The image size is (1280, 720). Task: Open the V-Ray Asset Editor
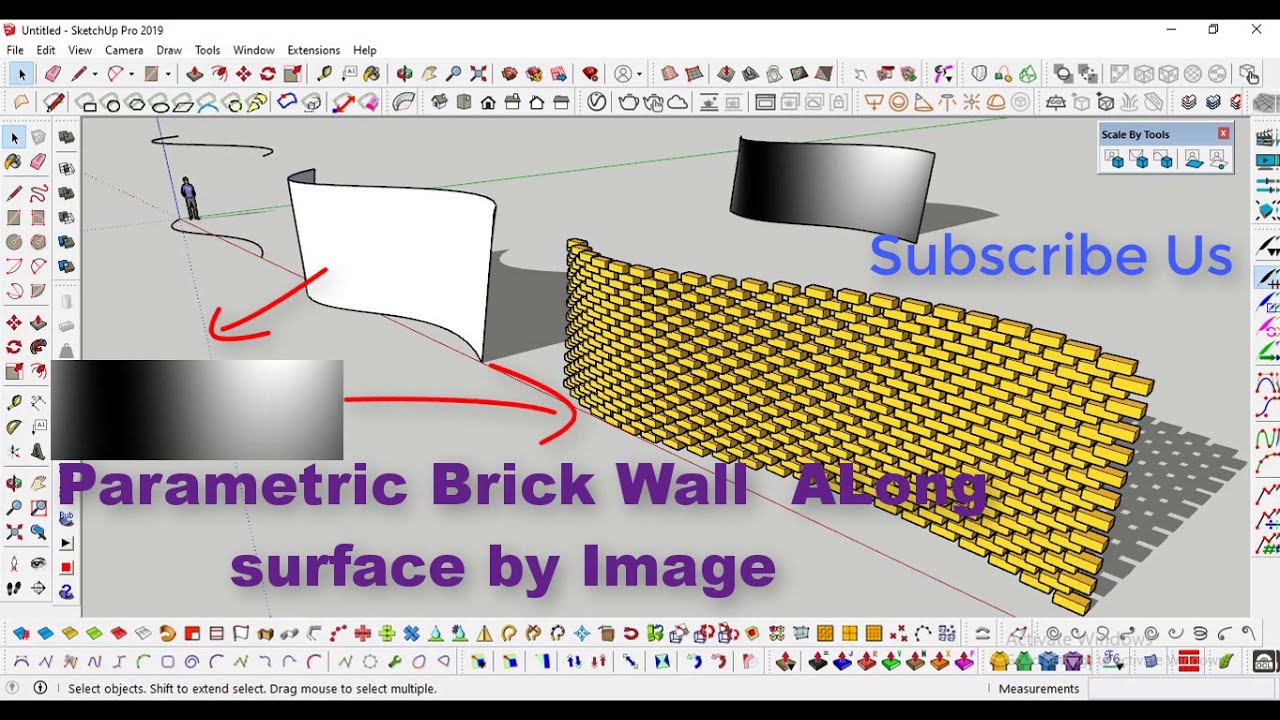tap(597, 102)
